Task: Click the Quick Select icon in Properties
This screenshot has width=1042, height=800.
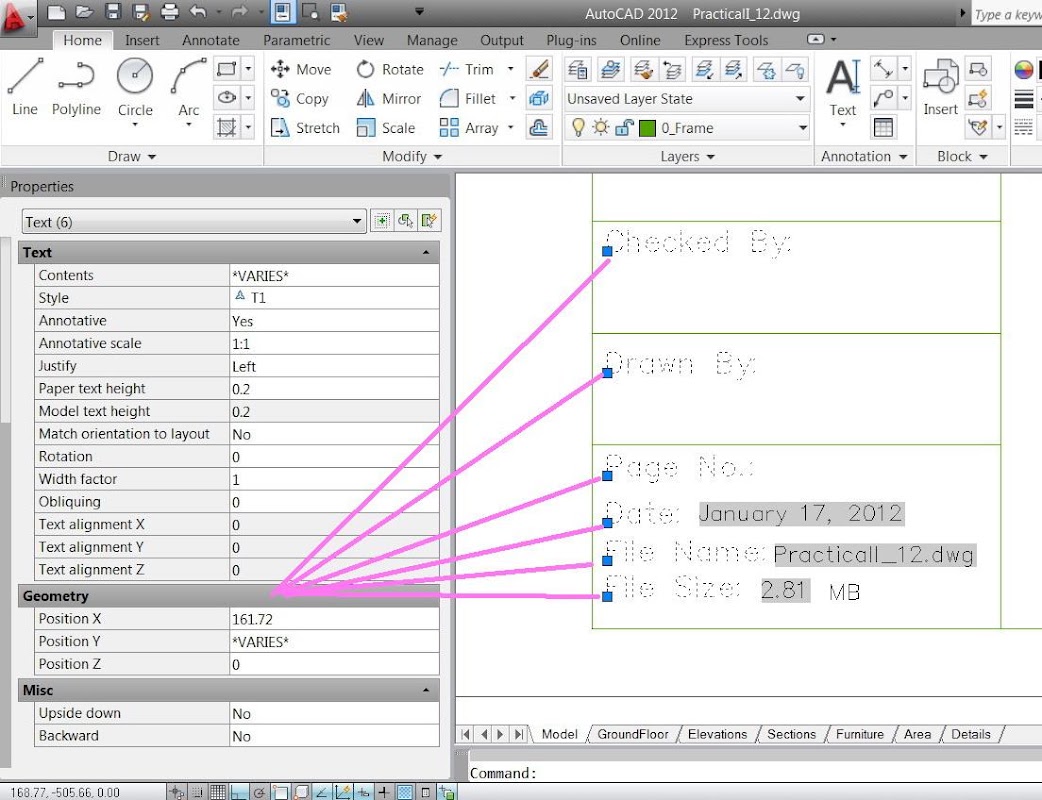Action: tap(429, 221)
